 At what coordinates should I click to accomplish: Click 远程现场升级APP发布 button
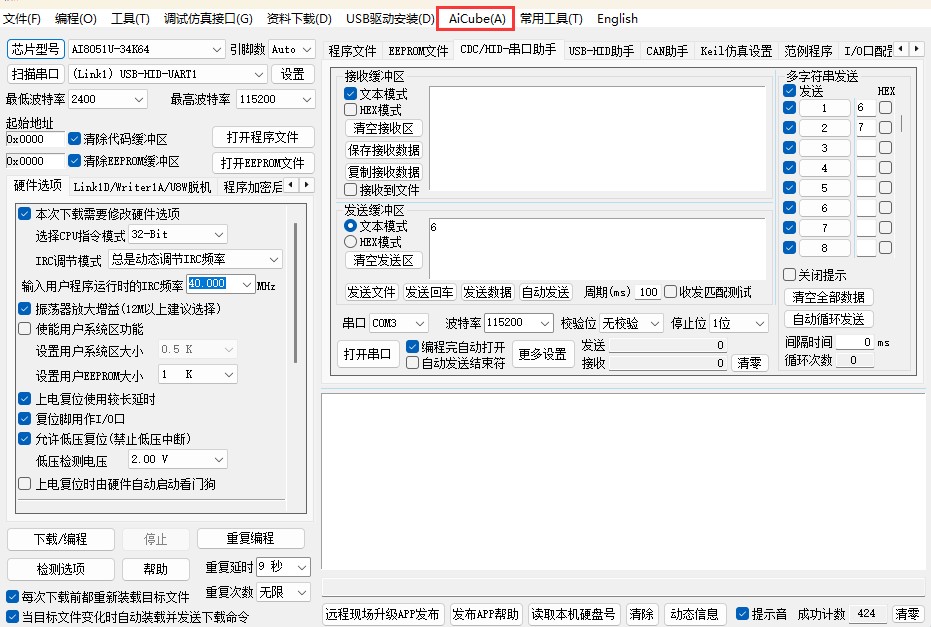[x=382, y=614]
